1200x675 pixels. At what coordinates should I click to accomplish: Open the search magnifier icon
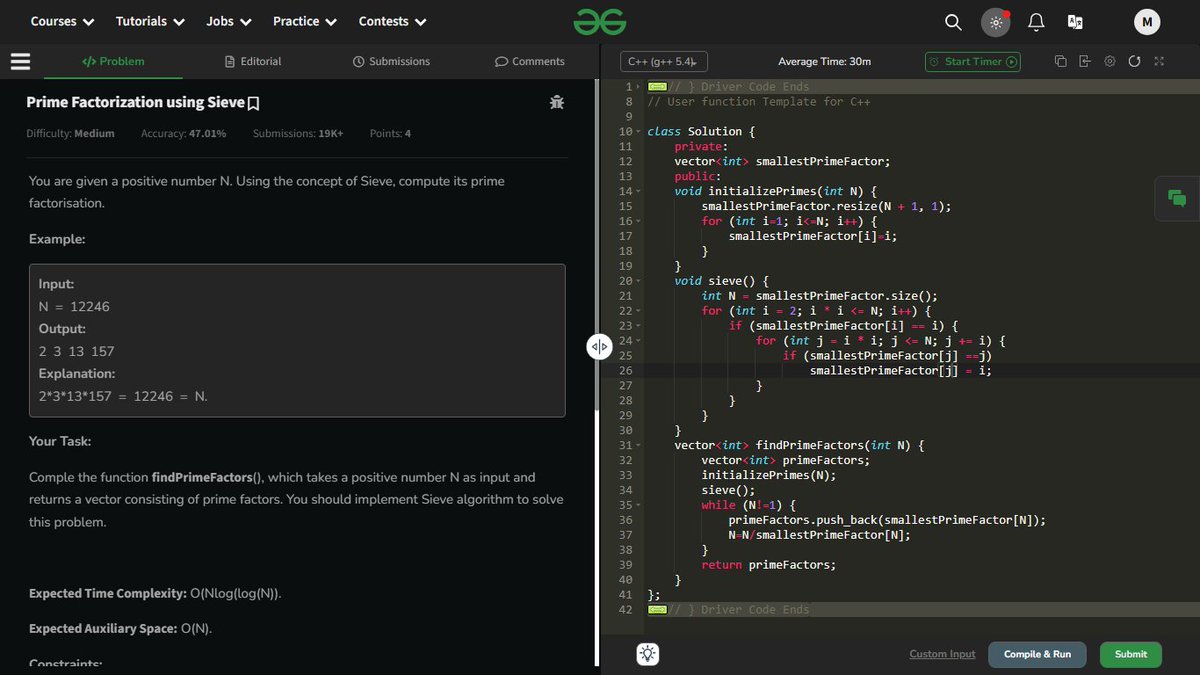pyautogui.click(x=953, y=22)
